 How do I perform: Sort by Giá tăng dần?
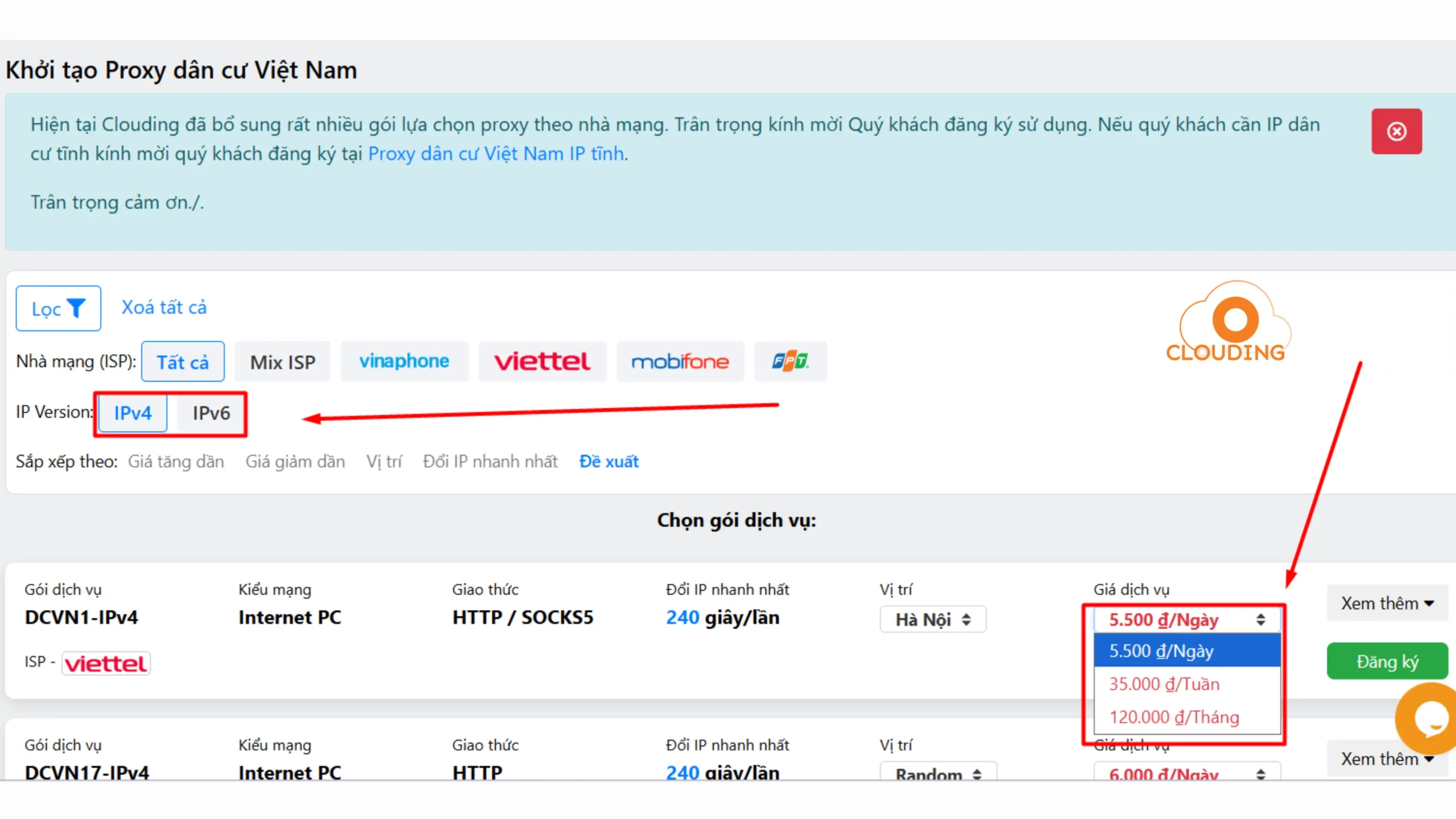pyautogui.click(x=176, y=461)
